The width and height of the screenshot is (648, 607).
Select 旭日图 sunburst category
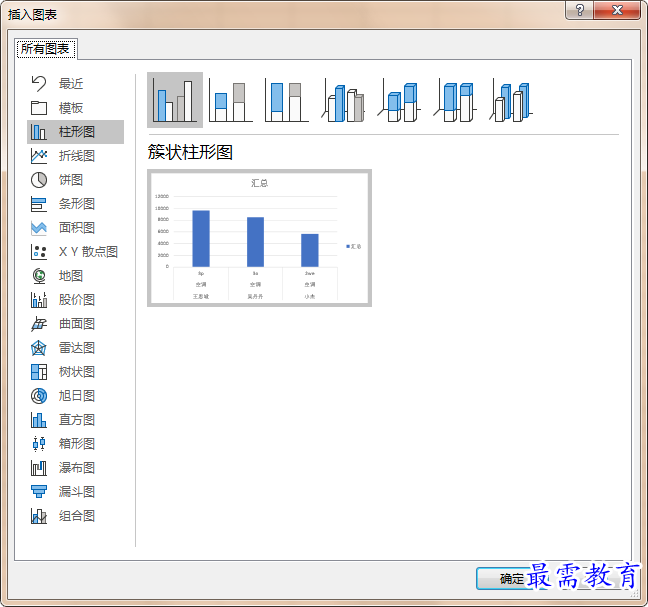pos(75,396)
